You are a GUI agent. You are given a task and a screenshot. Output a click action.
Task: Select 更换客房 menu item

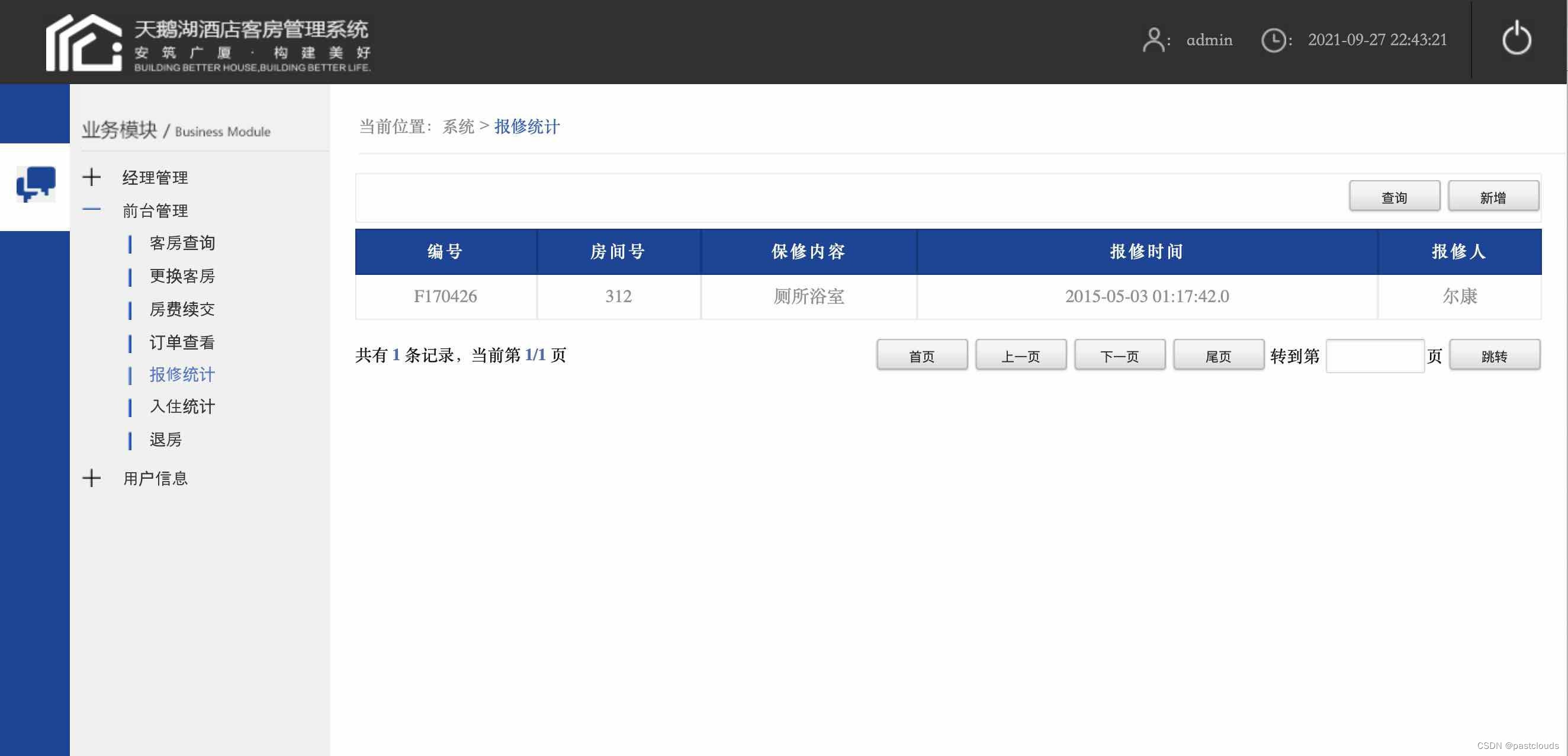[x=183, y=276]
